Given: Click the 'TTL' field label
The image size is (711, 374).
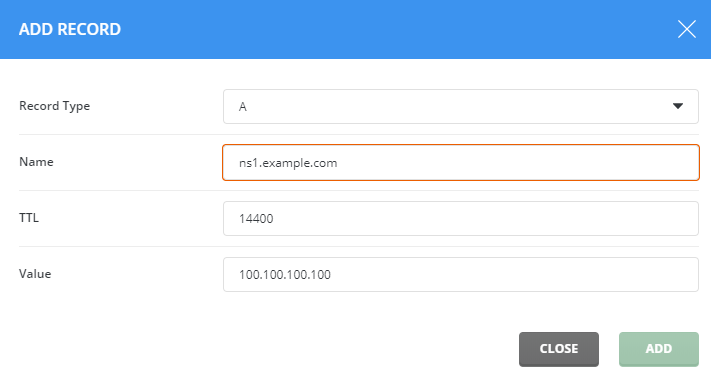Looking at the screenshot, I should [x=29, y=218].
